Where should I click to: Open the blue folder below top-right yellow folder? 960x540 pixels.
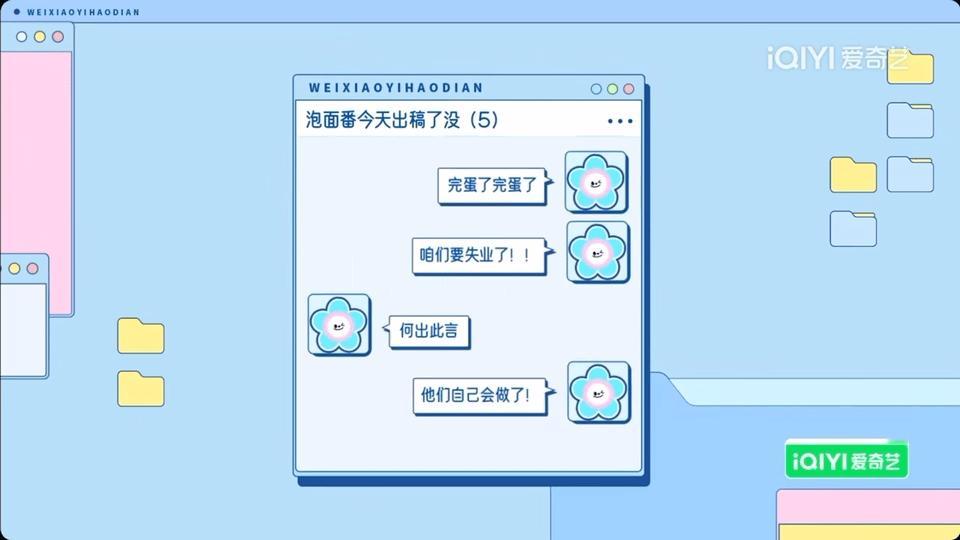click(x=910, y=120)
